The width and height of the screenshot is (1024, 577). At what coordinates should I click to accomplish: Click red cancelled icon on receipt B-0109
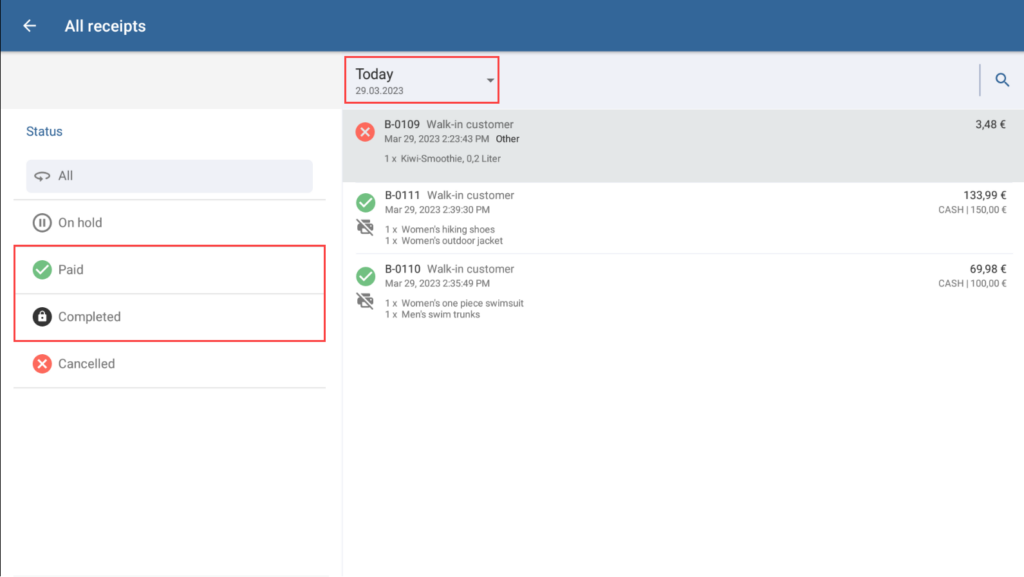coord(366,132)
